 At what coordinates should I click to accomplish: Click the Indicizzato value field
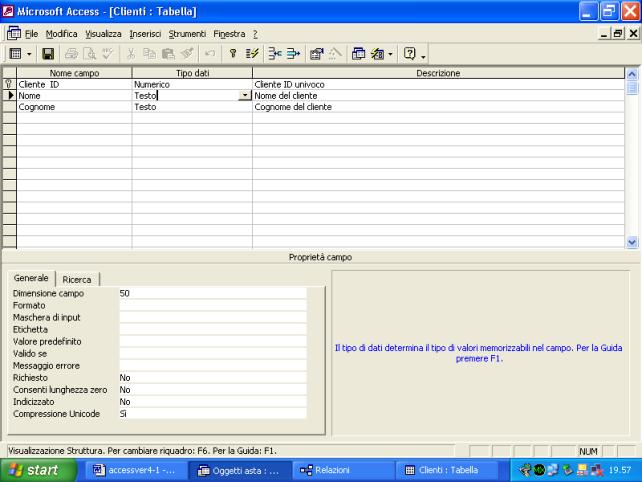[x=213, y=402]
